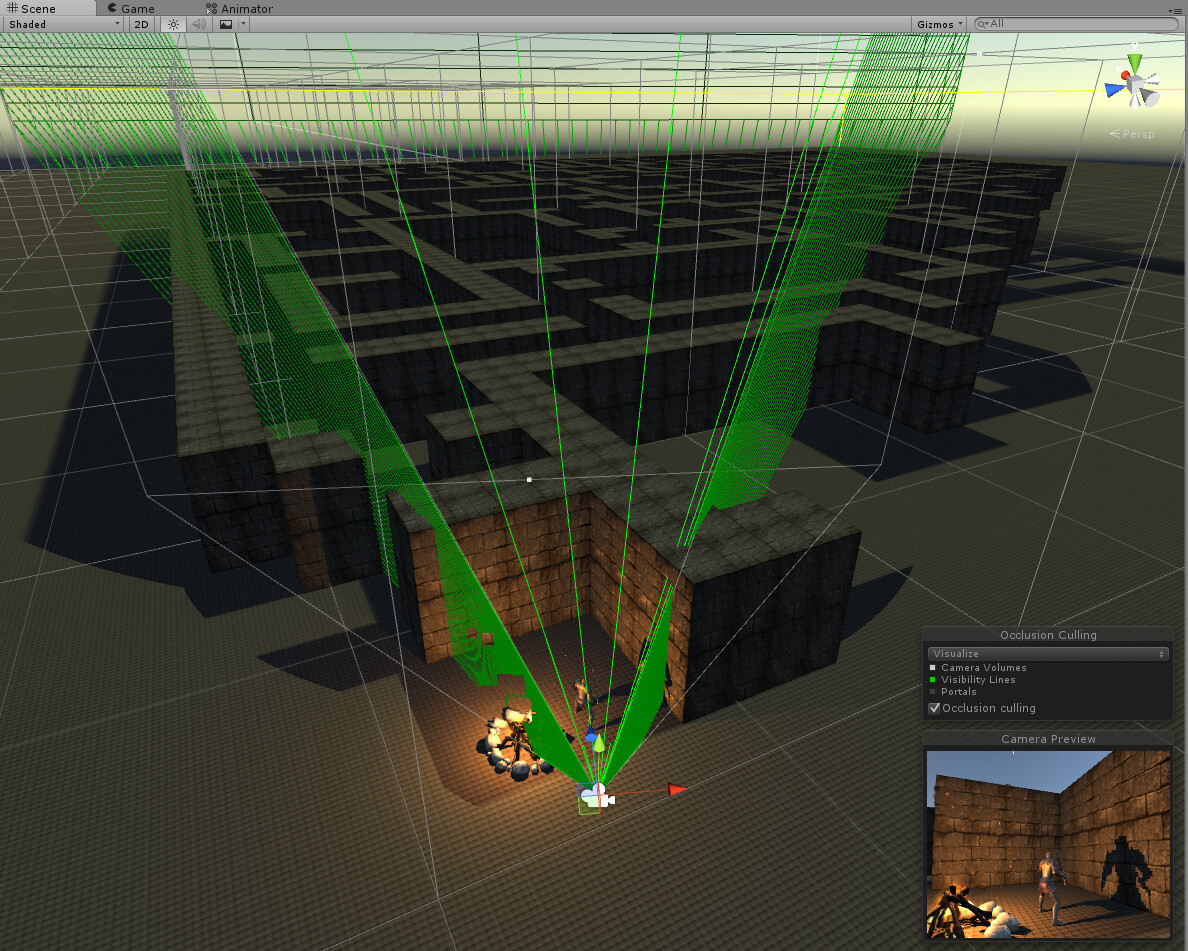Disable the Occlusion culling checkbox

point(934,708)
